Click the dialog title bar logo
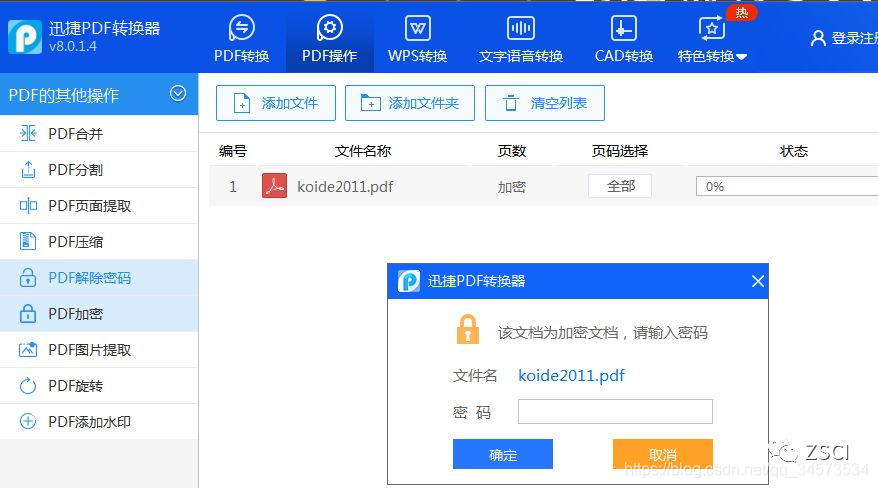 [x=409, y=281]
